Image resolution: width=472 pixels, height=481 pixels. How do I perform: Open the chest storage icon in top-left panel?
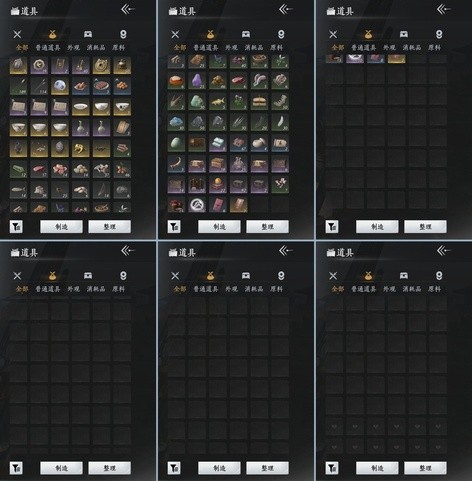pyautogui.click(x=88, y=34)
